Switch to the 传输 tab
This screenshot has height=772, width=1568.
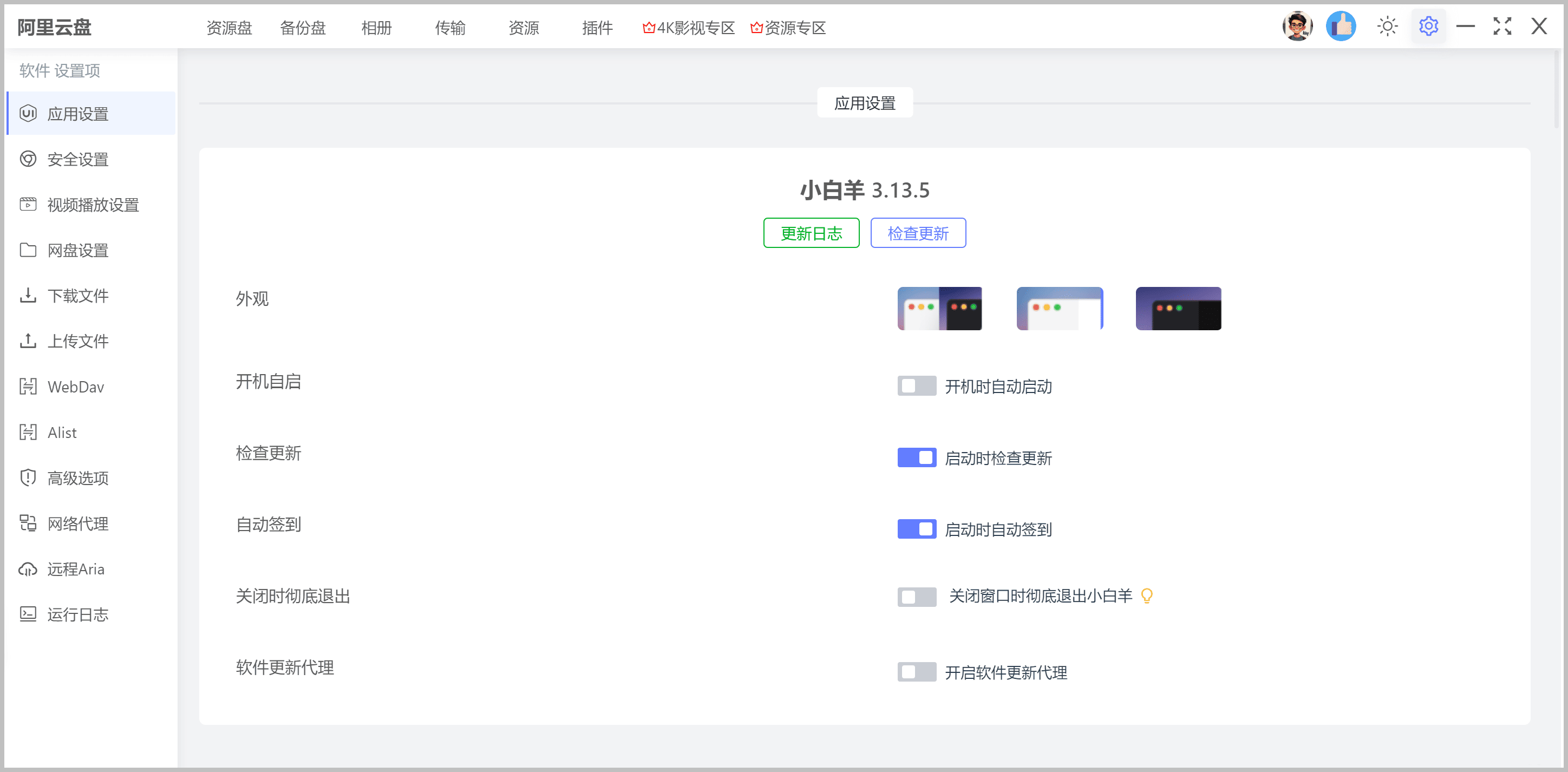coord(450,28)
